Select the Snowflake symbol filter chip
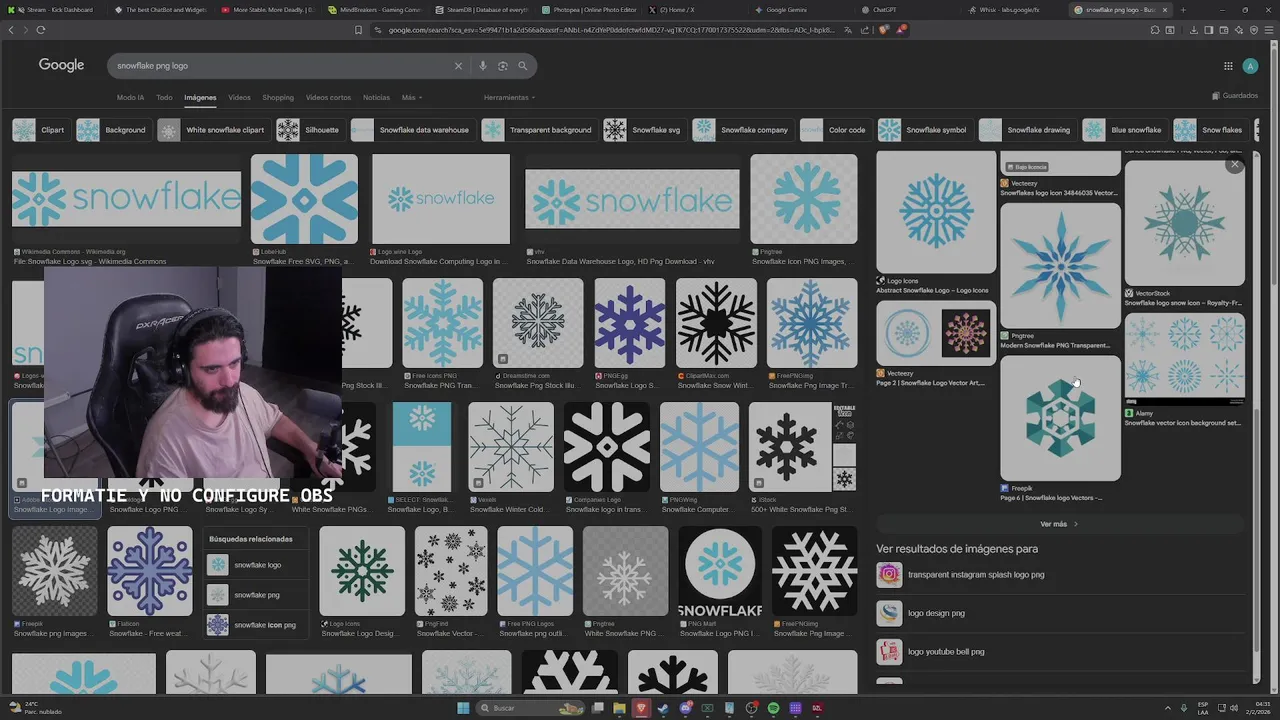Image resolution: width=1280 pixels, height=720 pixels. point(924,130)
